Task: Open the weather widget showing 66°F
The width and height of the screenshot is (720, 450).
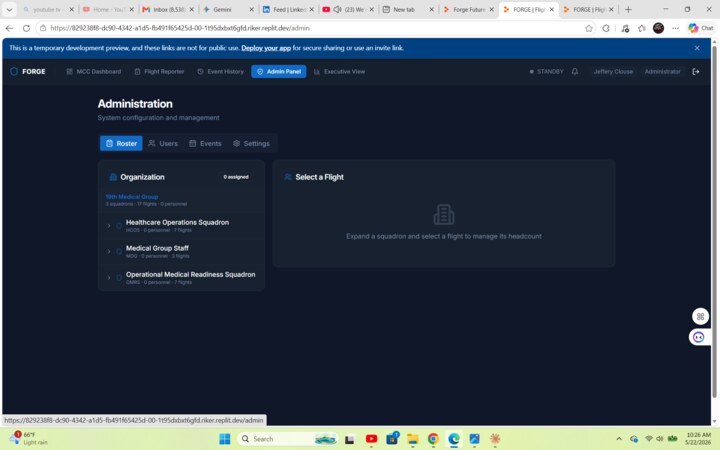Action: [28, 439]
